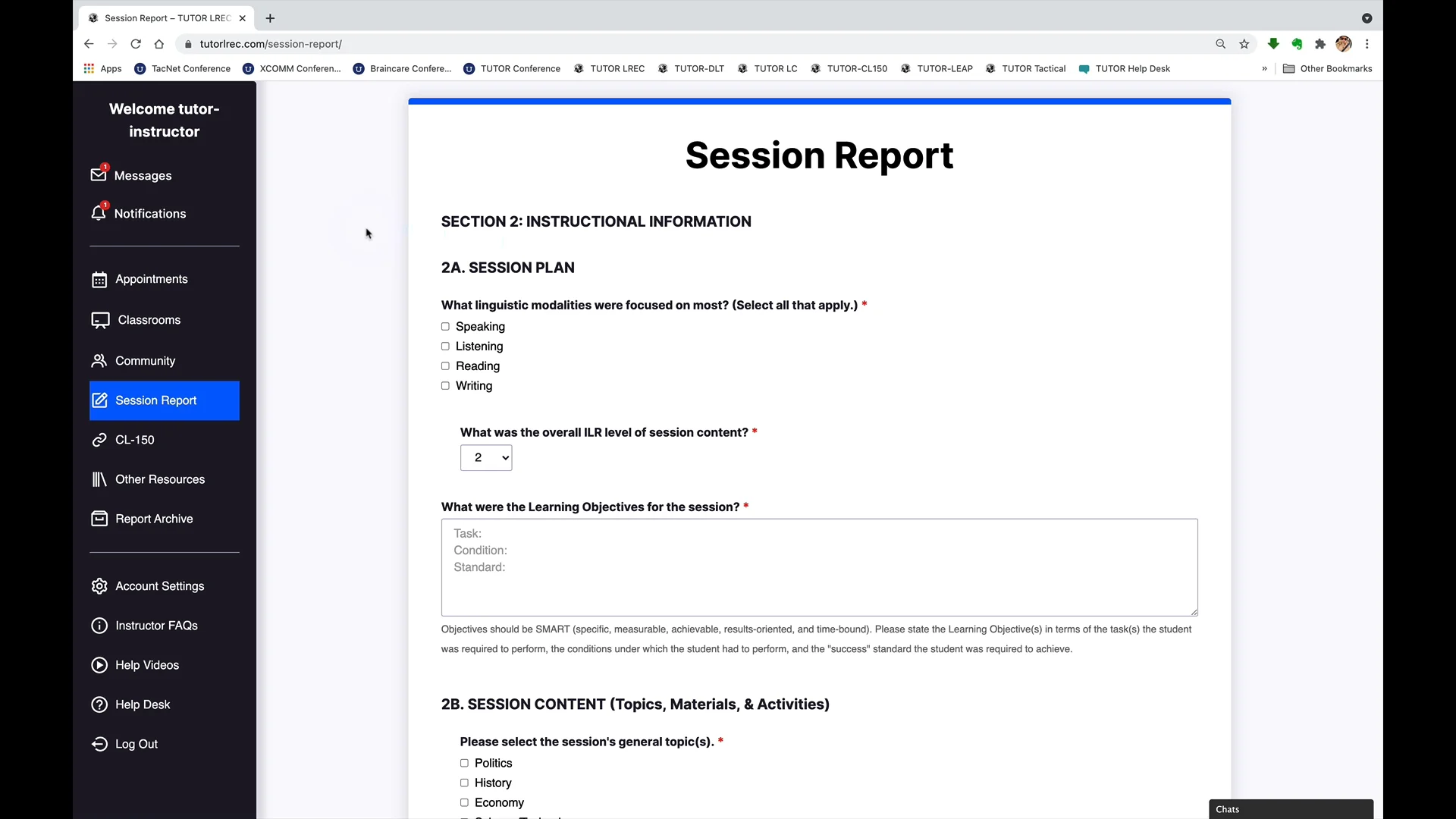Open the browser extensions puzzle icon
Image resolution: width=1456 pixels, height=819 pixels.
1320,44
